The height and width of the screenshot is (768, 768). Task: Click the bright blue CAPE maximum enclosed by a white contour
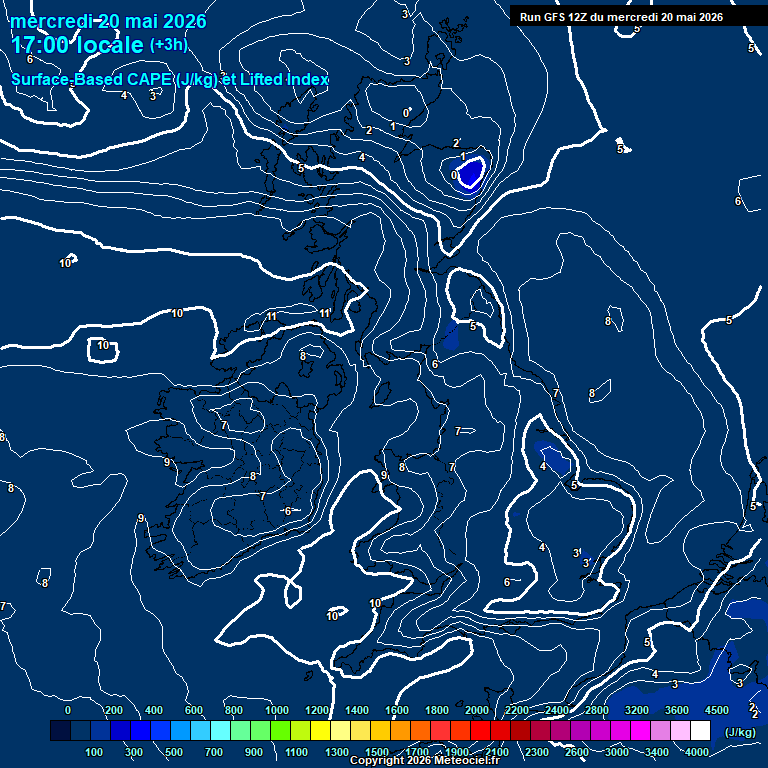471,172
